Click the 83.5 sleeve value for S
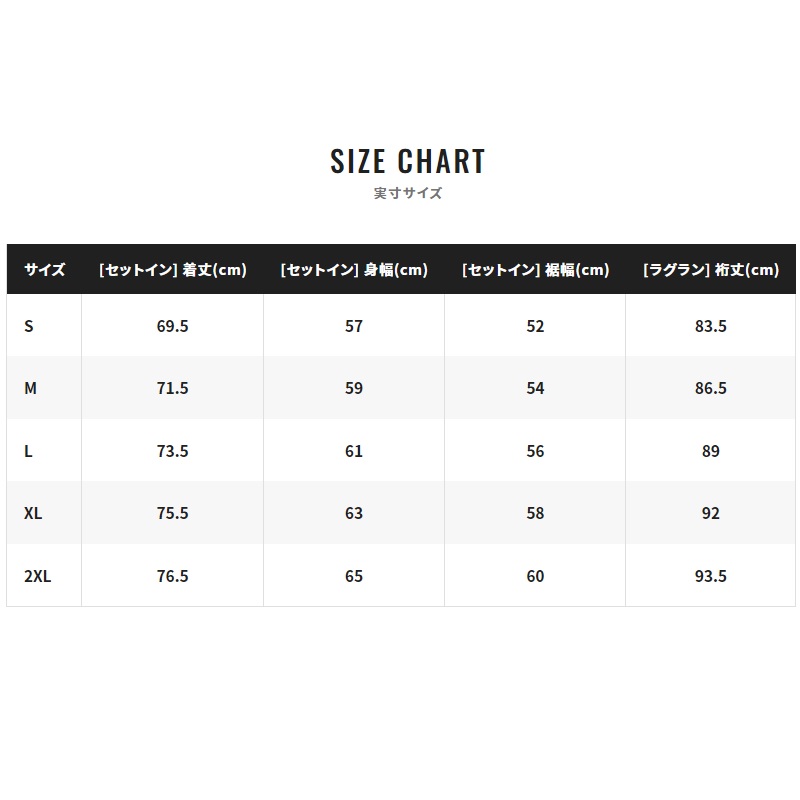This screenshot has width=800, height=800. [x=711, y=326]
